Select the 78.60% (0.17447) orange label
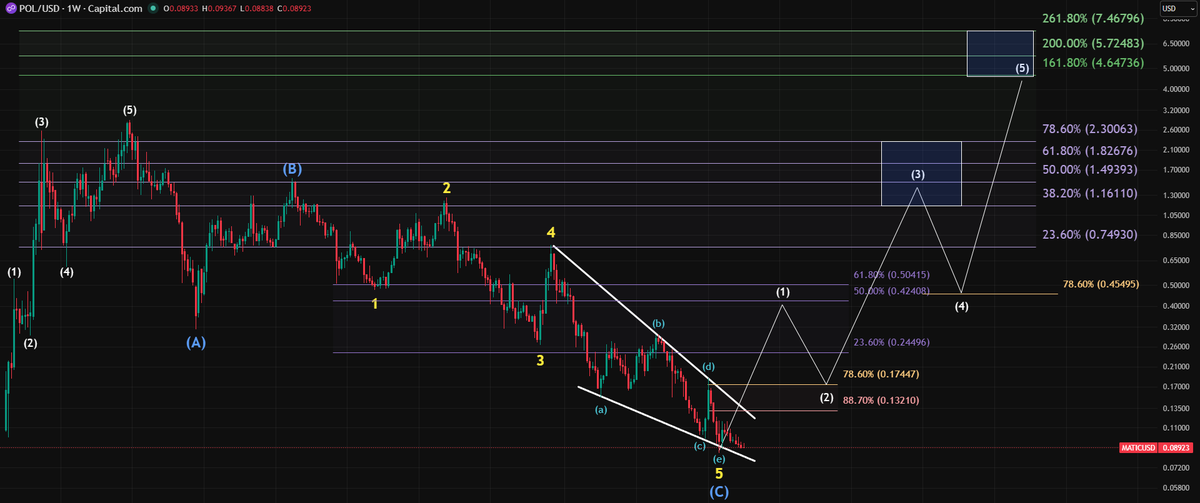Screen dimensions: 1200x503 tap(883, 374)
